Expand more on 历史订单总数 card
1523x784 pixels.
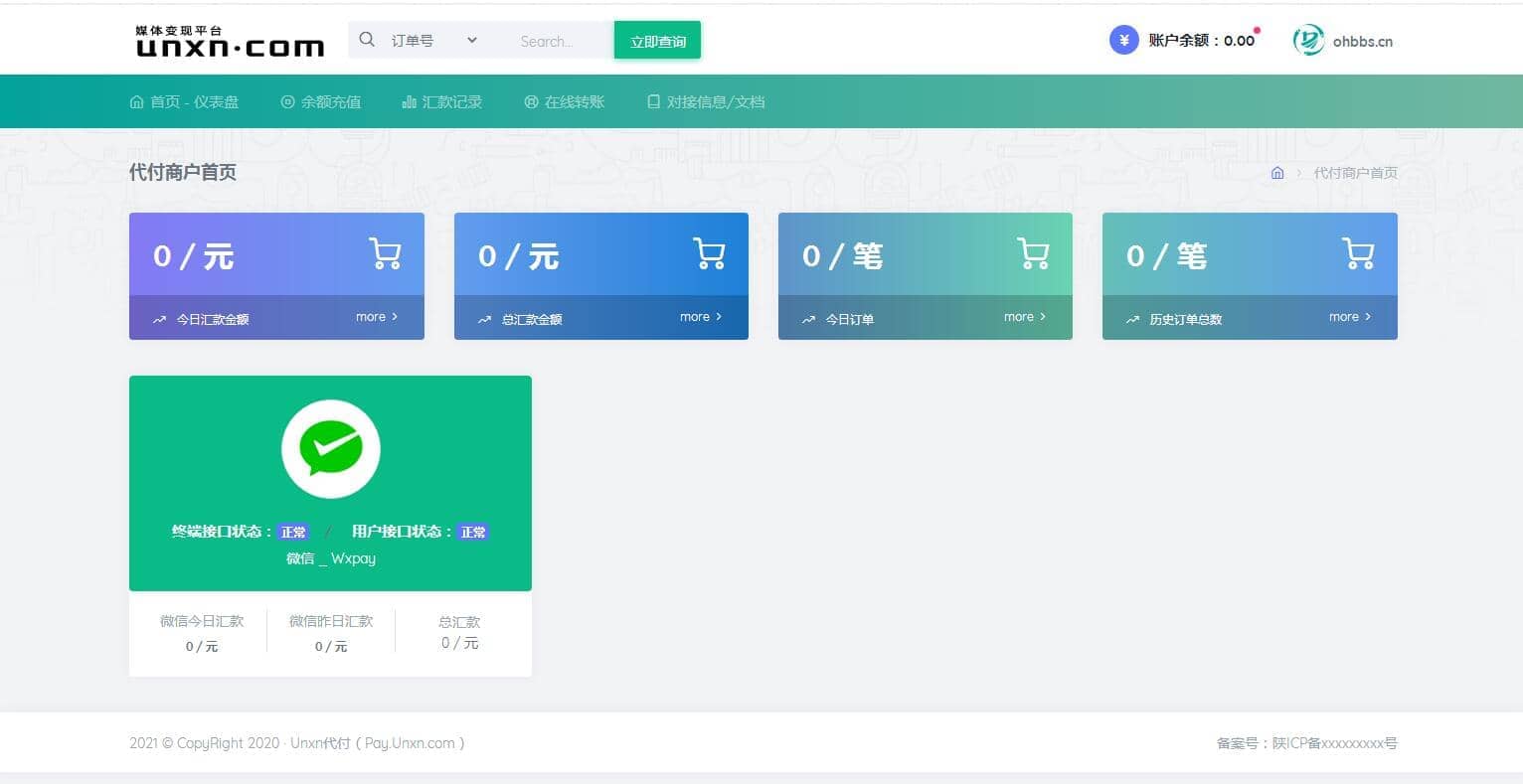click(1349, 317)
